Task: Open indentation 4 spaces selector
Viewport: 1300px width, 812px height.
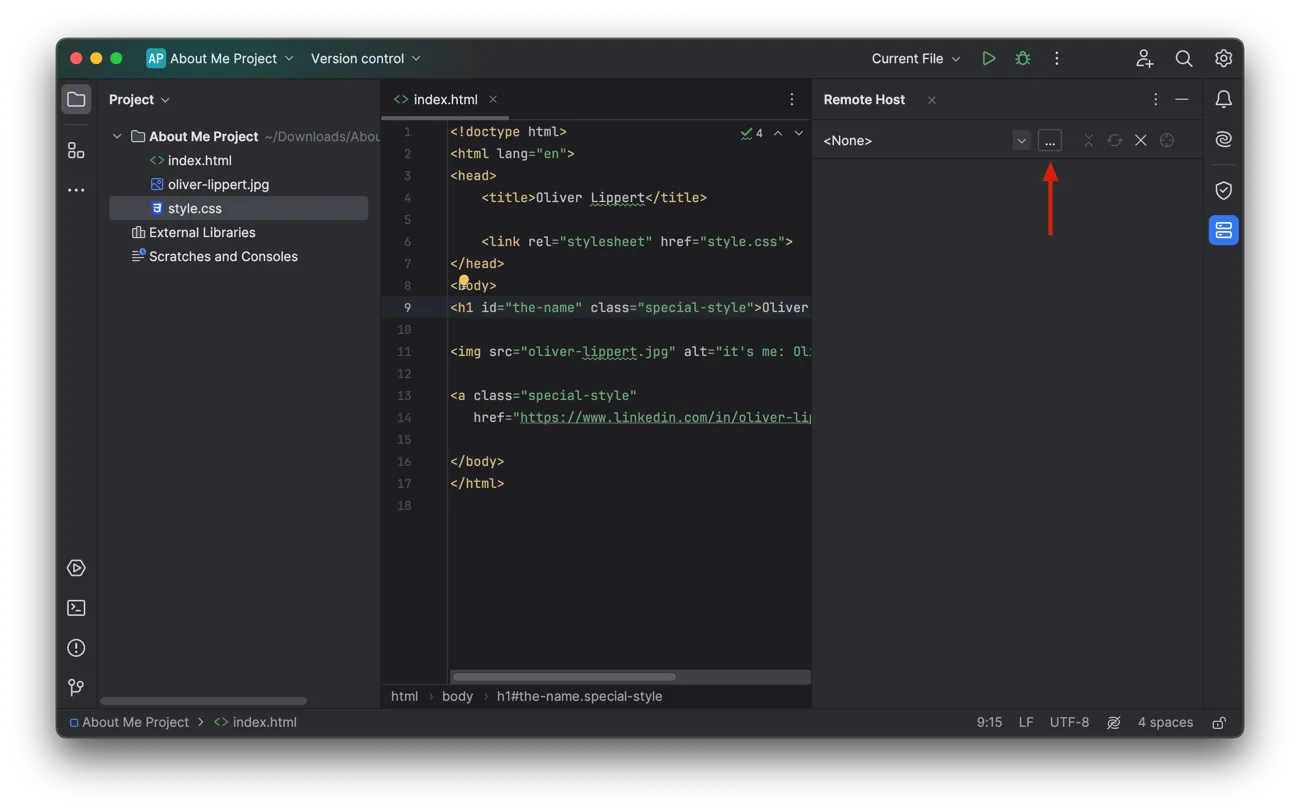Action: (1165, 722)
